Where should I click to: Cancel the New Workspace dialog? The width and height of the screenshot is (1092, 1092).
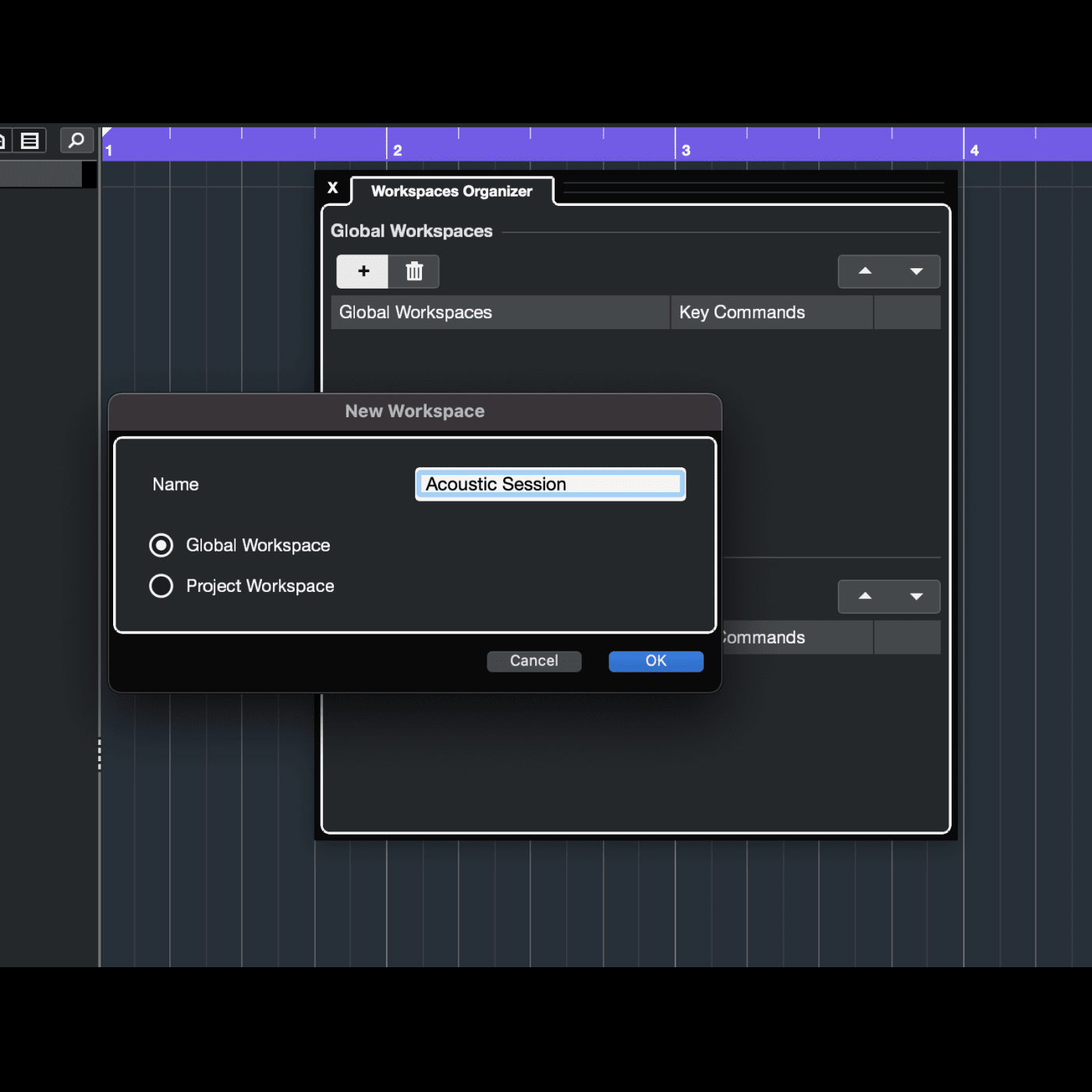[x=534, y=661]
